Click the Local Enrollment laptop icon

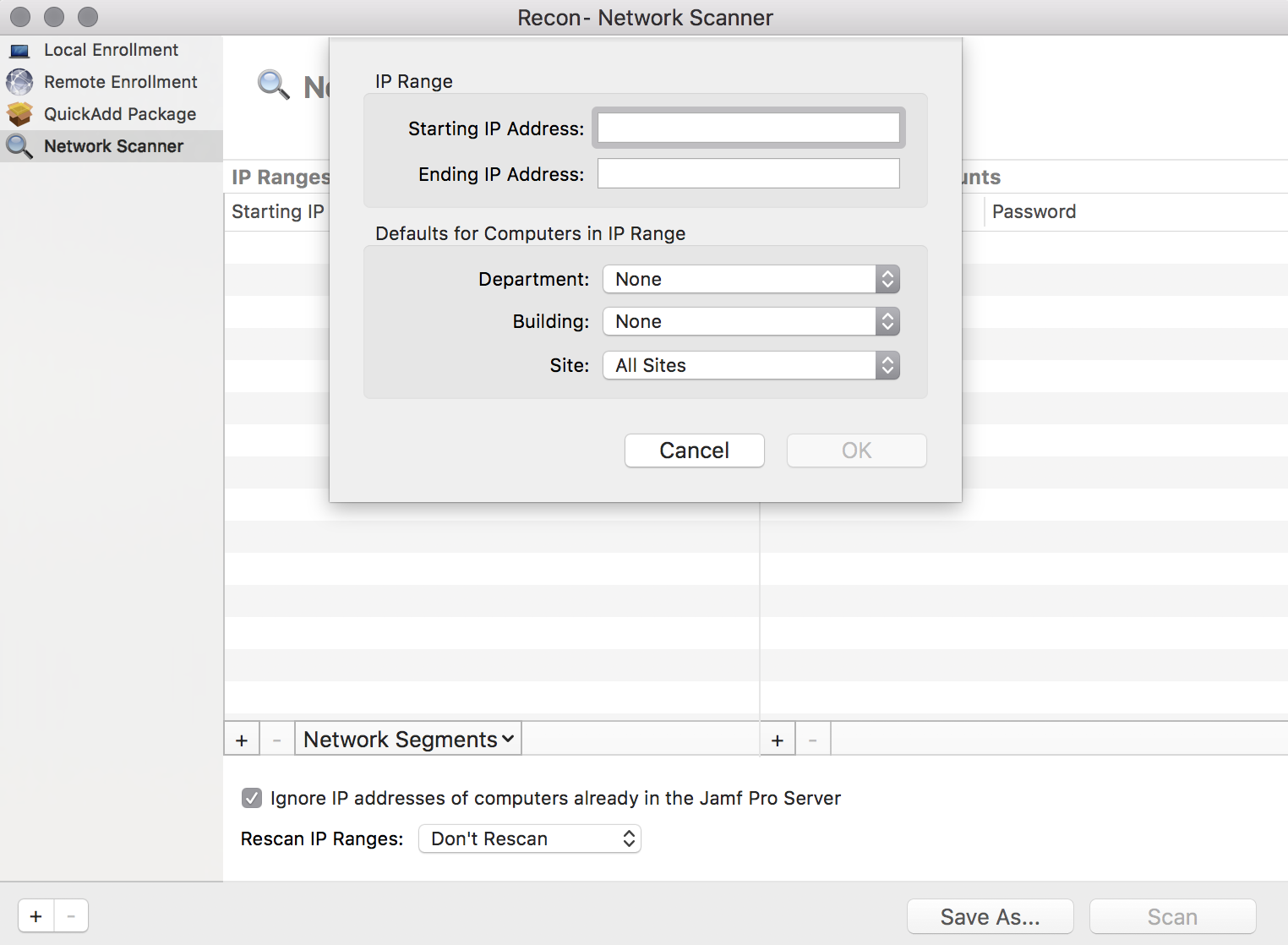tap(19, 51)
